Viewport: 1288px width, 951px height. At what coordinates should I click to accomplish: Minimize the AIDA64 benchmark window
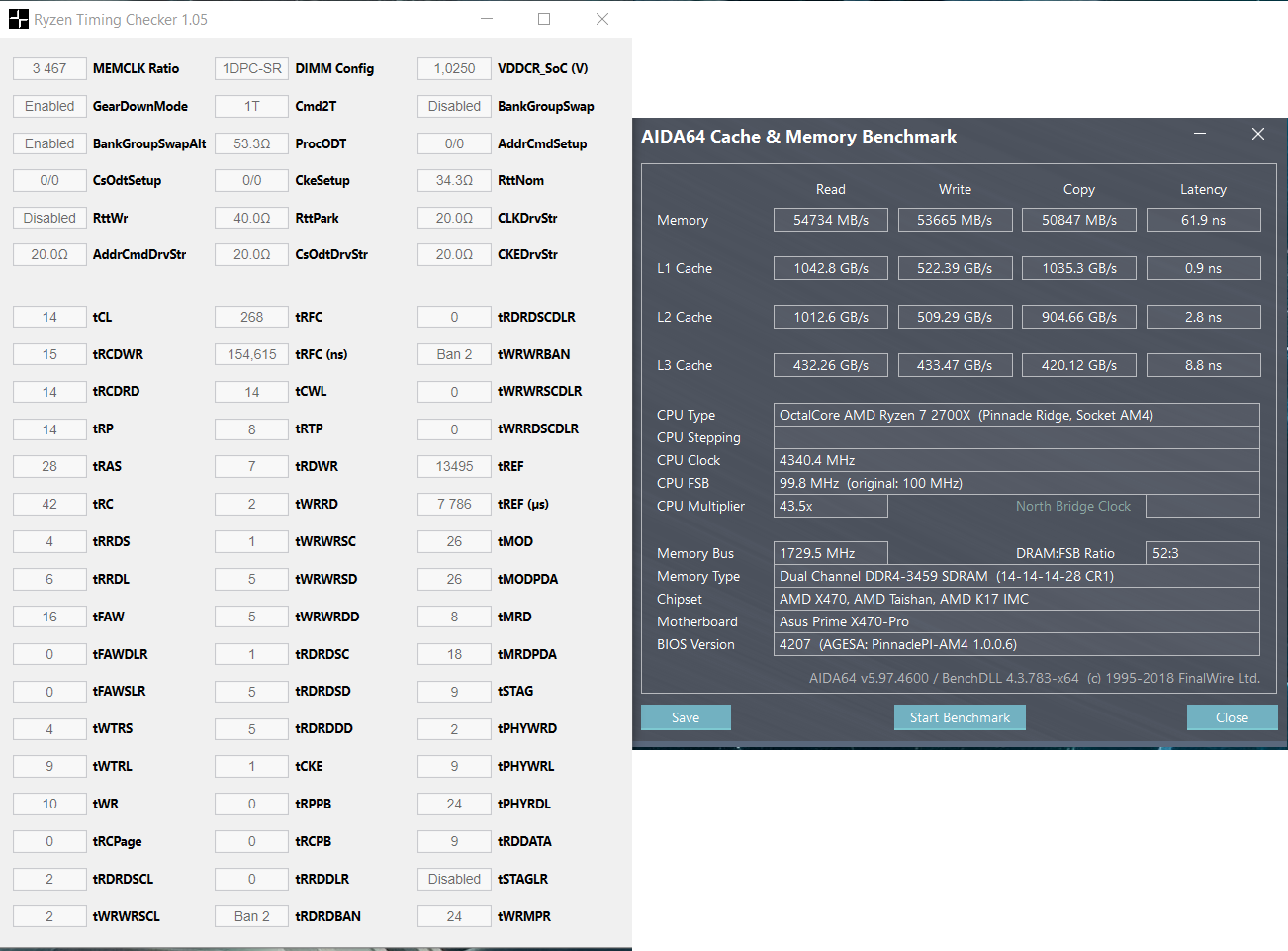(x=1200, y=134)
